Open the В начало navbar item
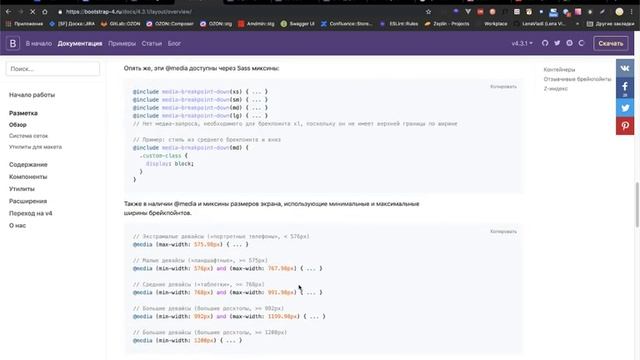 [x=39, y=43]
